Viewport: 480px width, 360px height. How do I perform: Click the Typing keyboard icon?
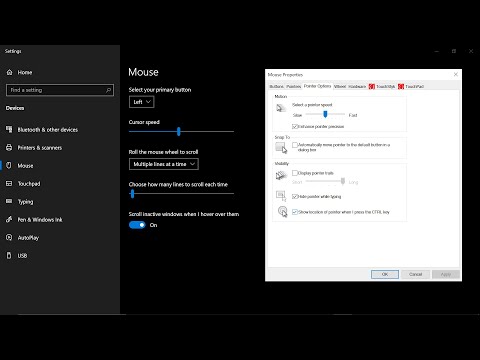9,201
